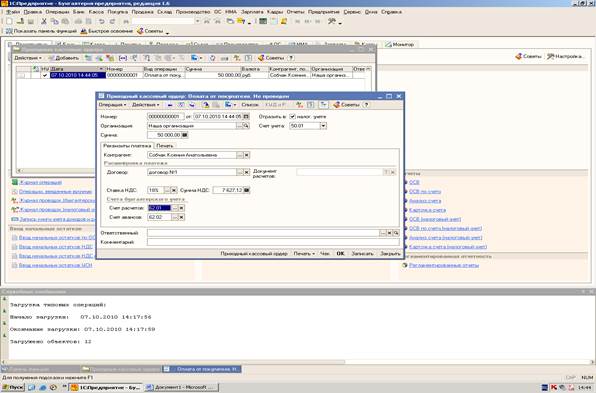
Task: Click the Советы icon in document toolbar
Action: click(346, 105)
